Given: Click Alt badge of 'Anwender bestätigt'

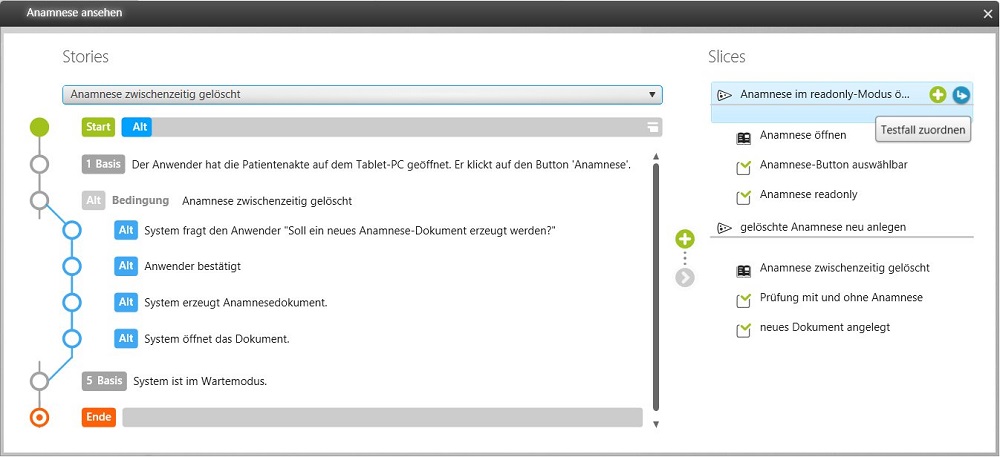Looking at the screenshot, I should [126, 266].
